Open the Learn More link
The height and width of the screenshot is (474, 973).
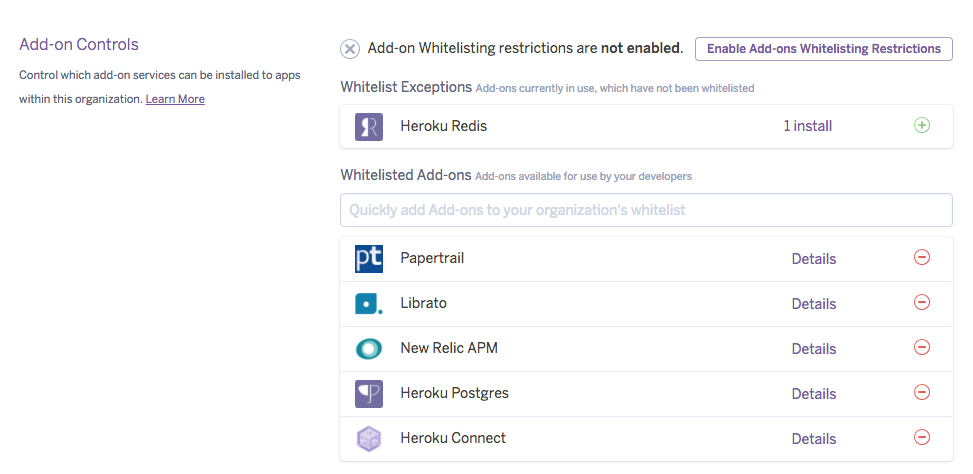(x=175, y=99)
